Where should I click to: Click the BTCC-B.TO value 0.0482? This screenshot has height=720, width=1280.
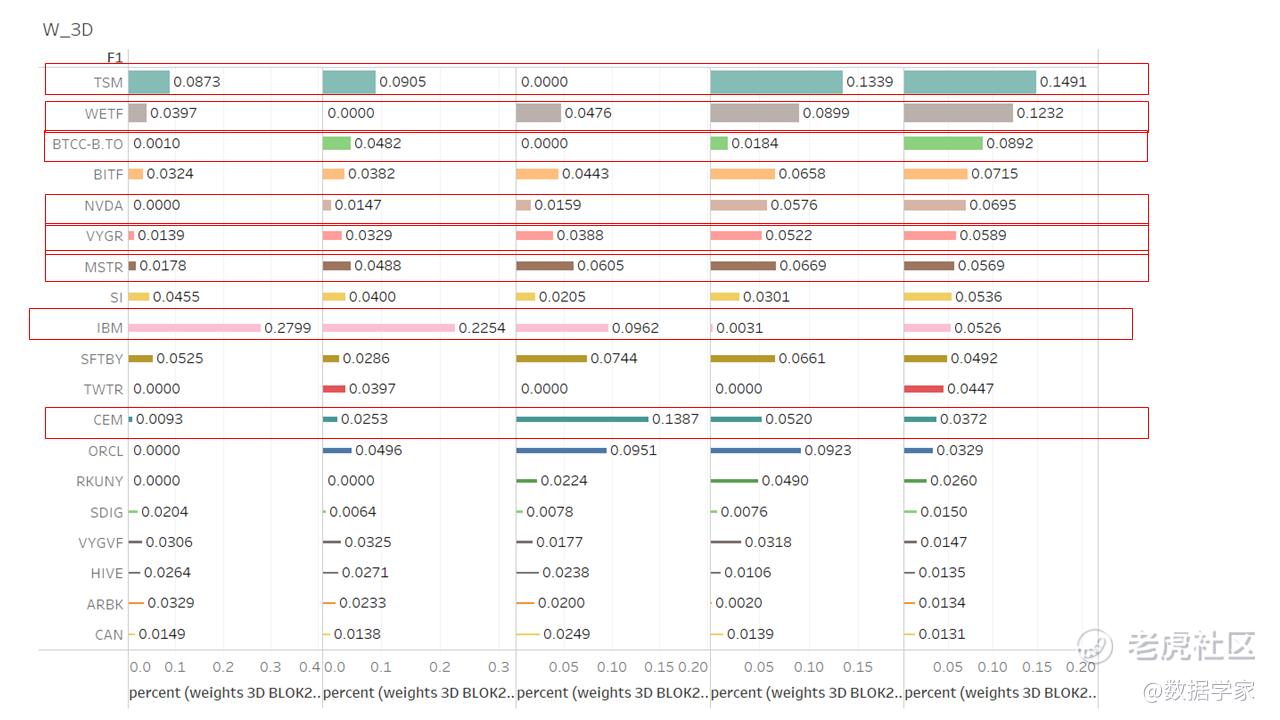(x=378, y=143)
